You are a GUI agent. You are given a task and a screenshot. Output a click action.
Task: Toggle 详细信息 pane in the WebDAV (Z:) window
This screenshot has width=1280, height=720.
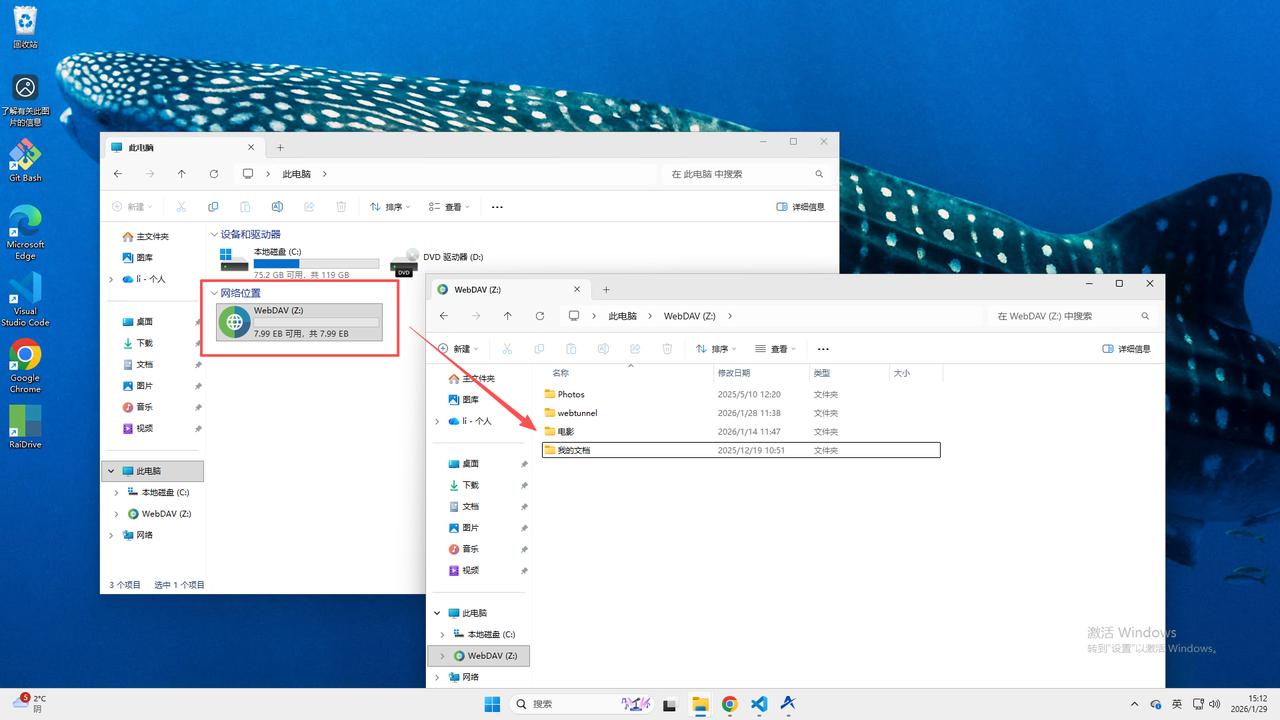point(1126,349)
